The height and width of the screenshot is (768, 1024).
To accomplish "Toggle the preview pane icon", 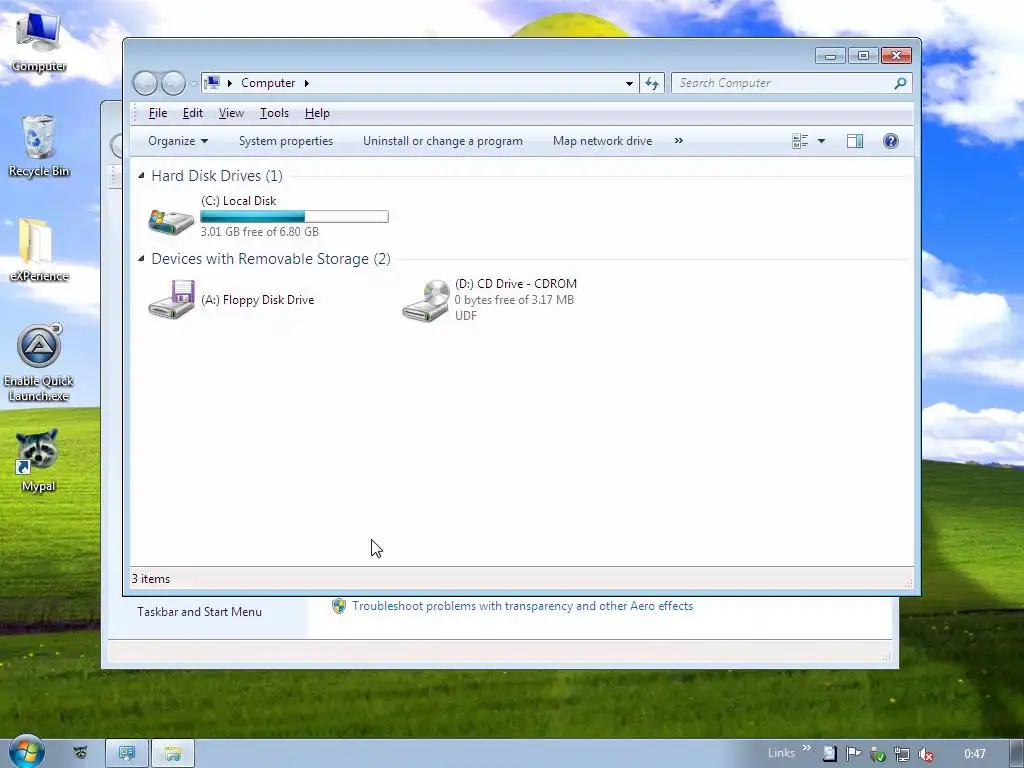I will (855, 141).
